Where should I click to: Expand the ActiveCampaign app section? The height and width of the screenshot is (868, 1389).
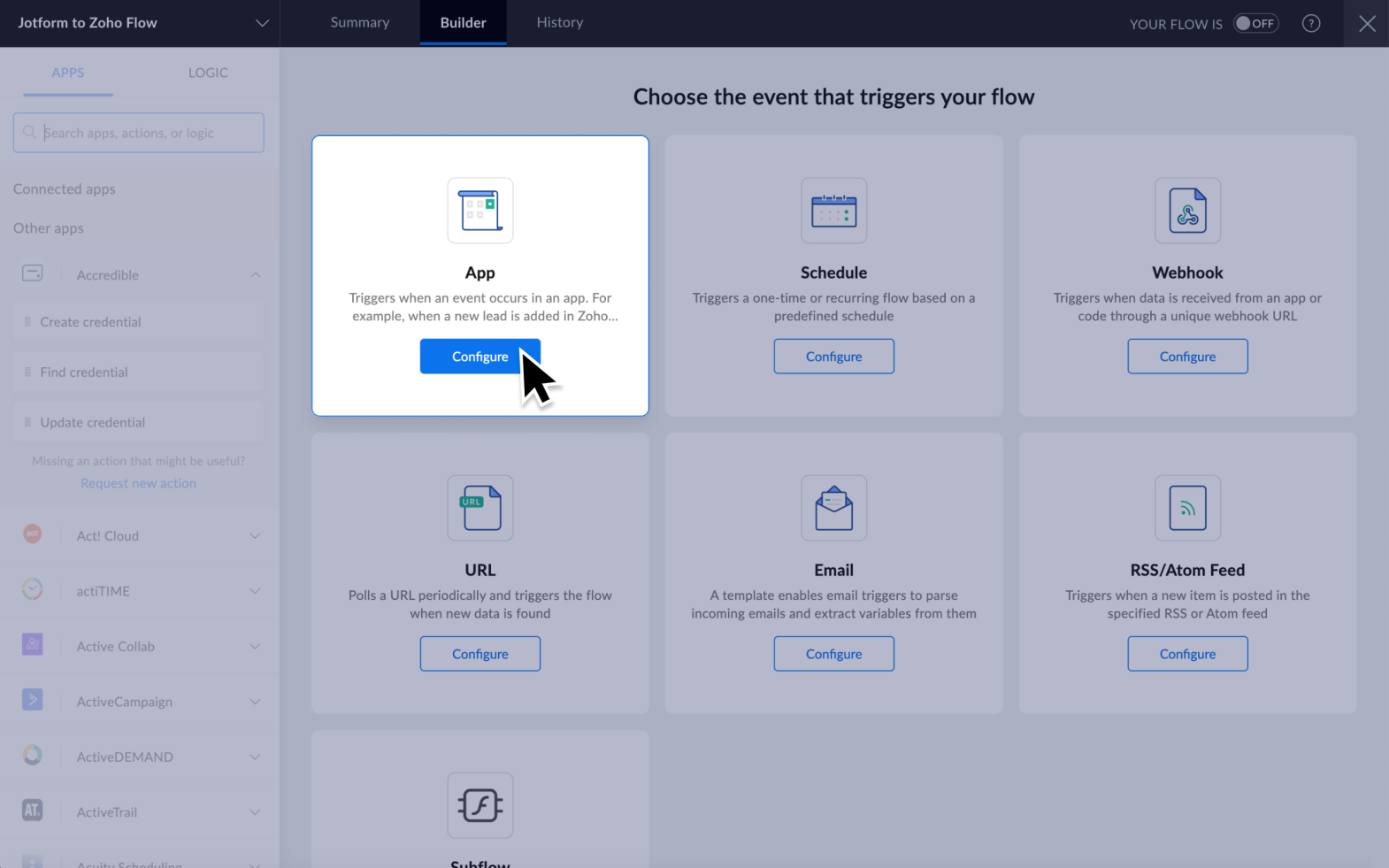[x=255, y=702]
